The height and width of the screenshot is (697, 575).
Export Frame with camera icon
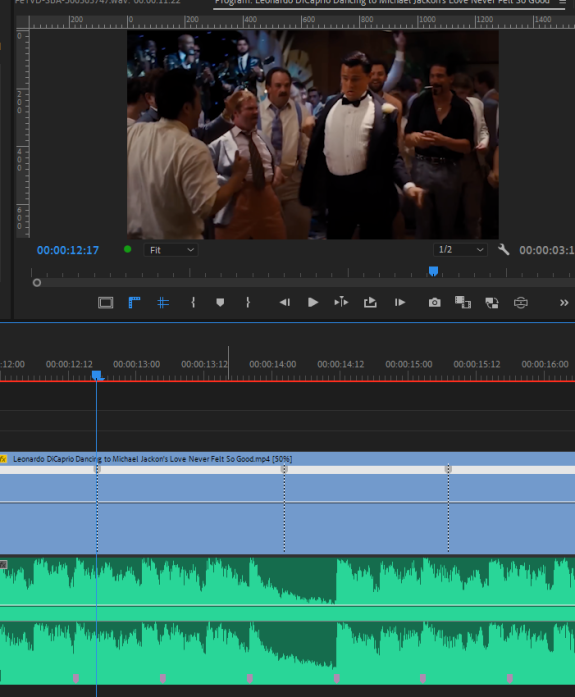click(x=435, y=303)
